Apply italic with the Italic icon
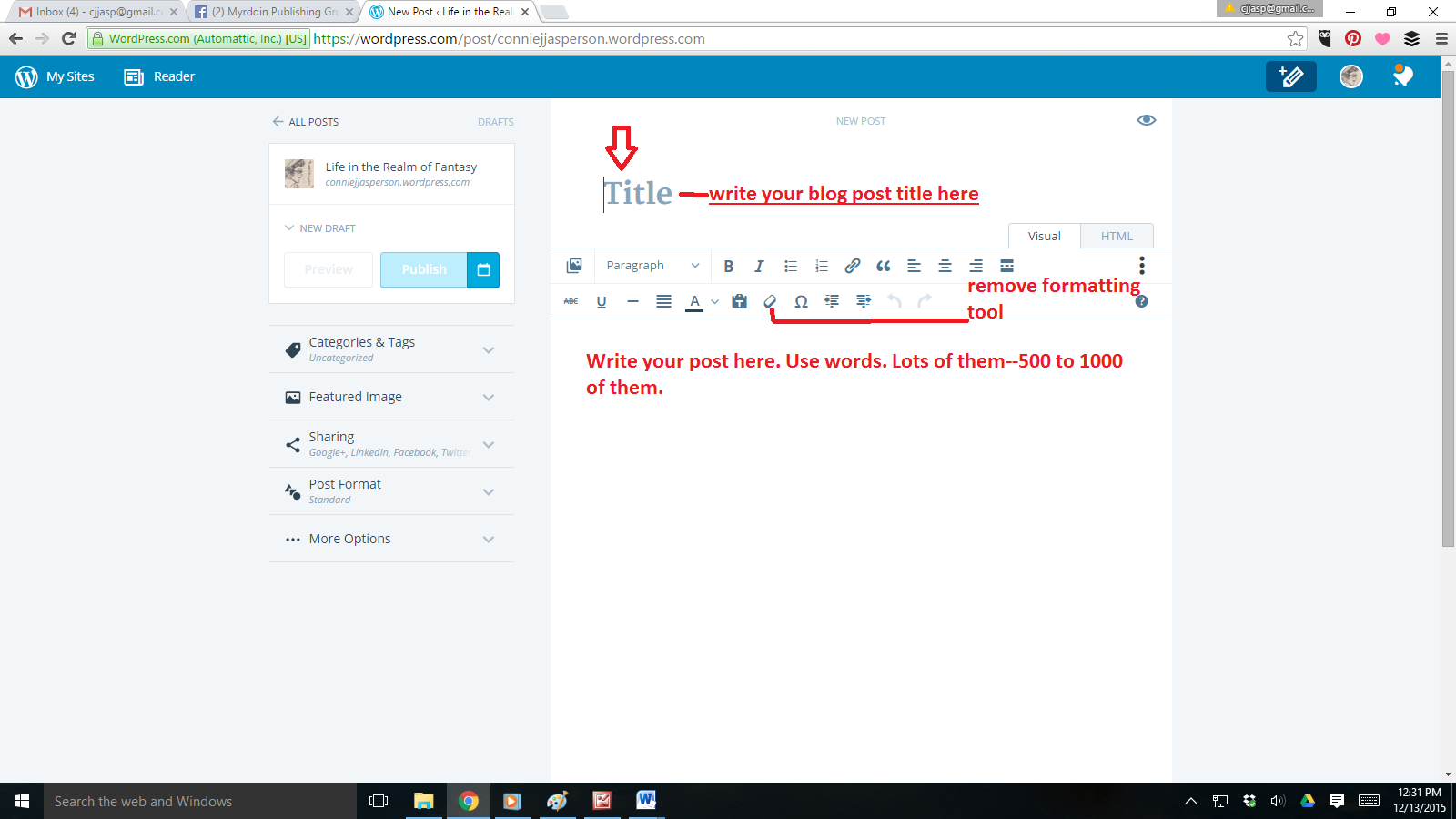Viewport: 1456px width, 819px height. (759, 266)
